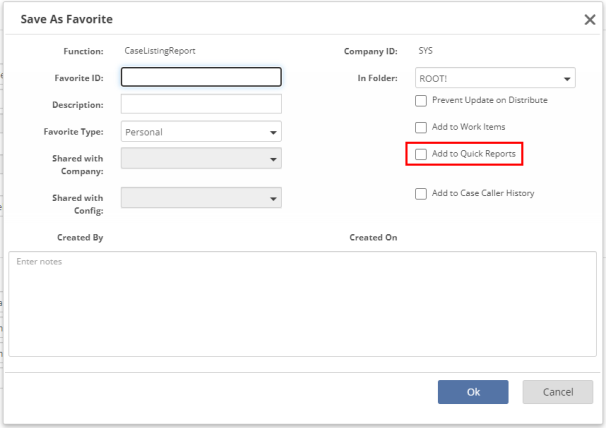Focus the Description input box
Screen dimensions: 606x428
tap(201, 104)
